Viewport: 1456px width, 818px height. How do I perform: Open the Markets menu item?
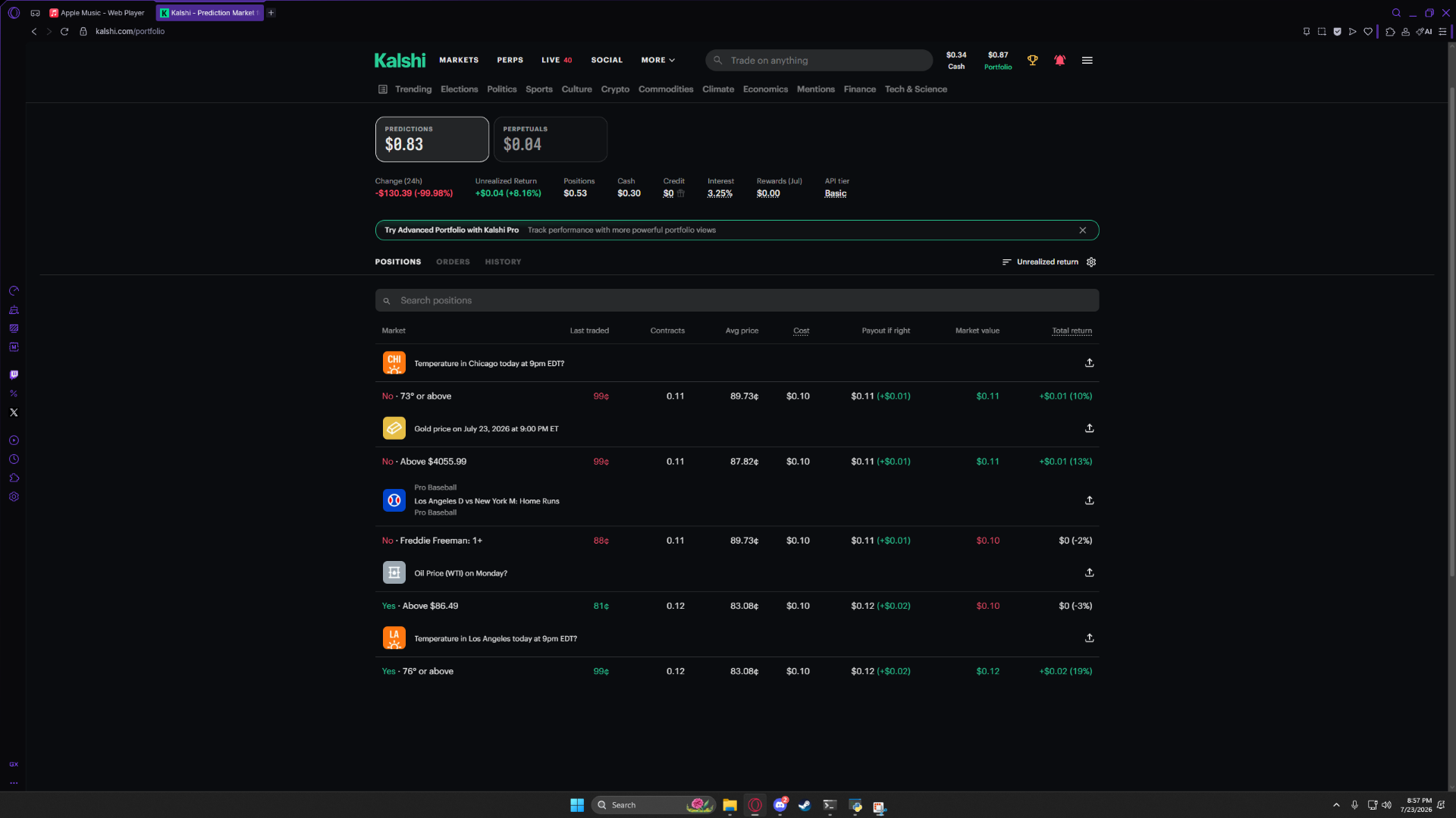(x=459, y=60)
